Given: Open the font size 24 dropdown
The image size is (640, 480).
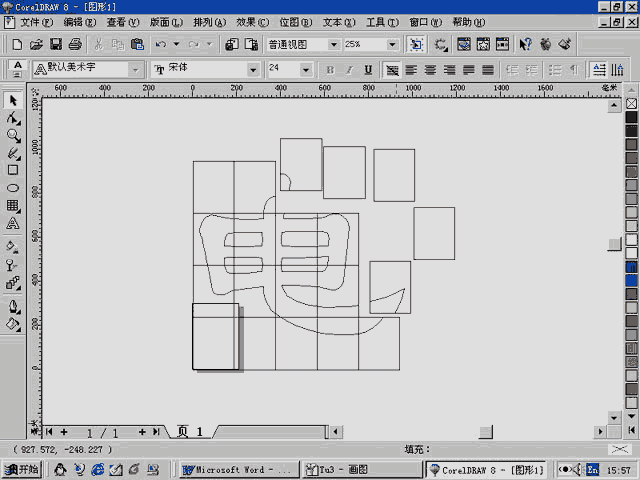Looking at the screenshot, I should coord(306,70).
